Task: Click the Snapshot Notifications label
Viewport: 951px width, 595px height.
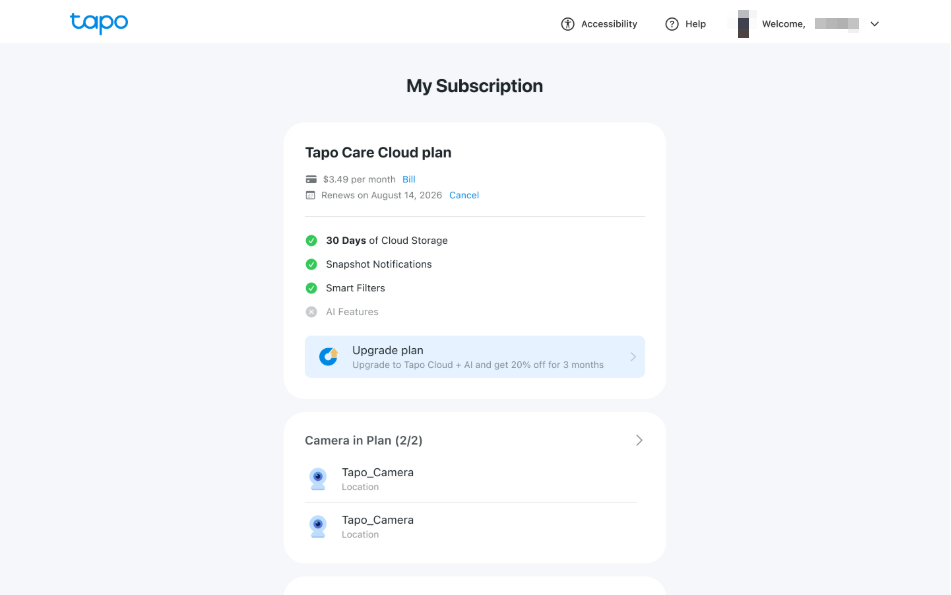Action: click(378, 264)
